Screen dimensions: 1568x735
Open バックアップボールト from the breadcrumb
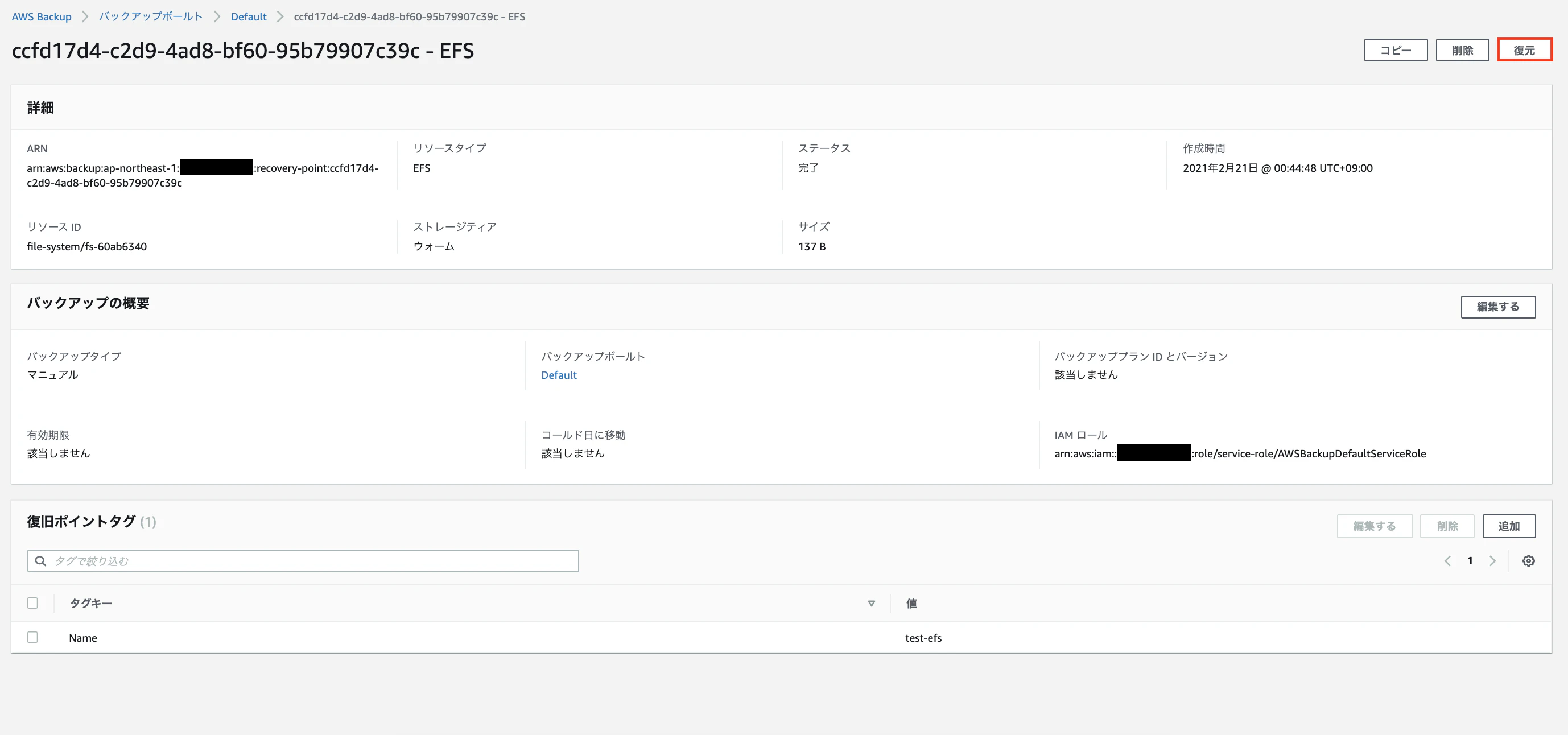[x=150, y=16]
